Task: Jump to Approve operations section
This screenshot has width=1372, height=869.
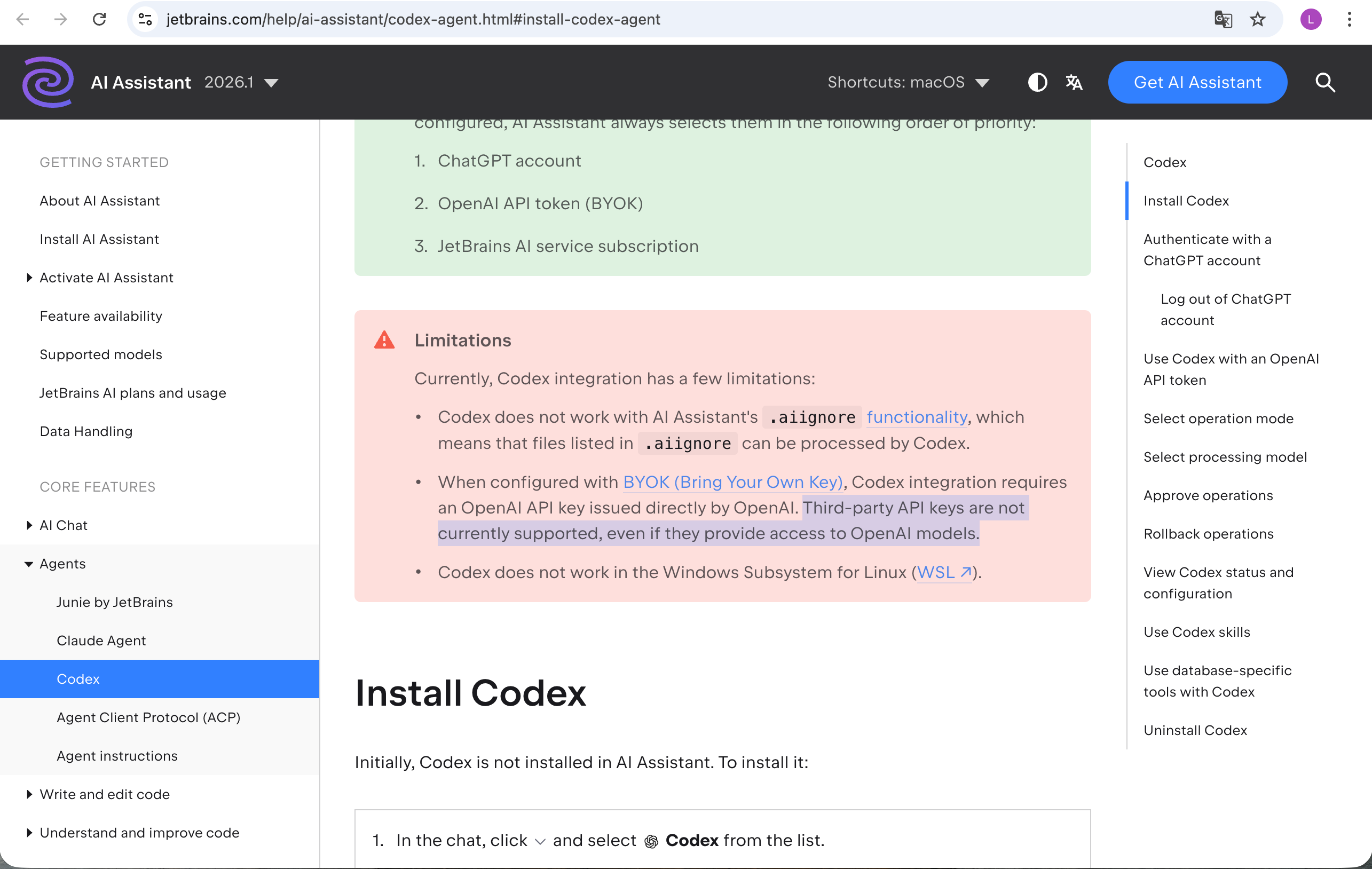Action: tap(1208, 496)
